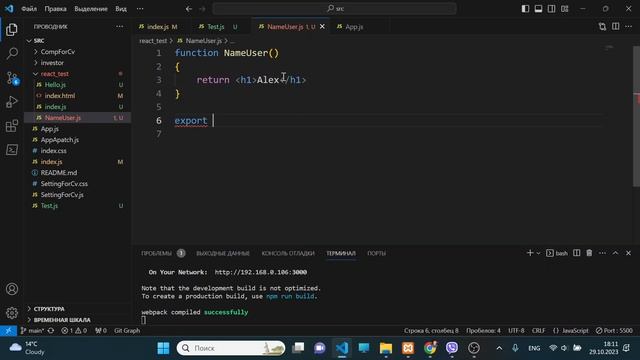Open the Extensions view
This screenshot has width=640, height=360.
click(x=12, y=126)
